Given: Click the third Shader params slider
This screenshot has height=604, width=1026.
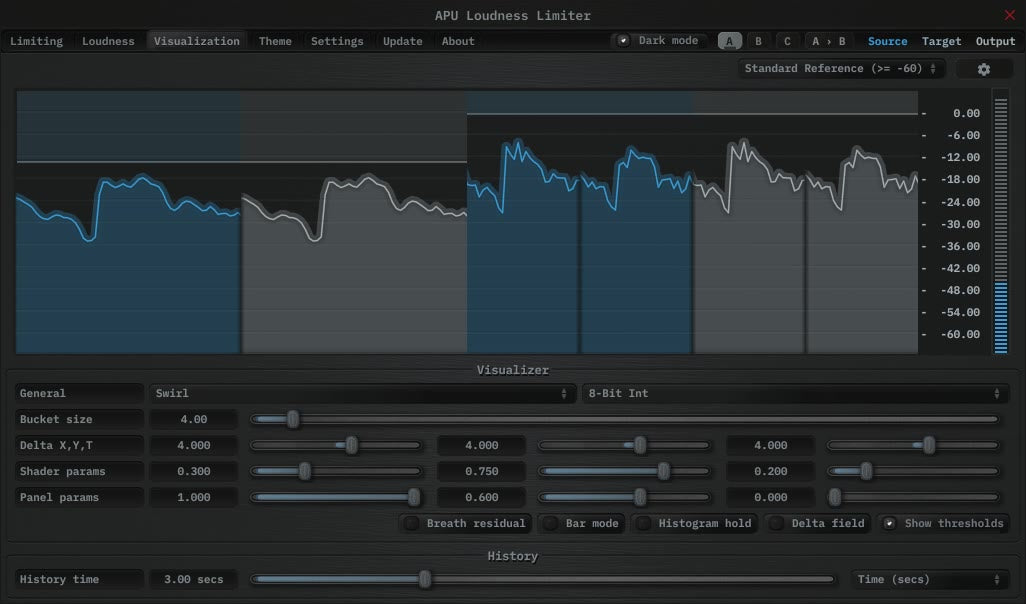Looking at the screenshot, I should tap(913, 471).
